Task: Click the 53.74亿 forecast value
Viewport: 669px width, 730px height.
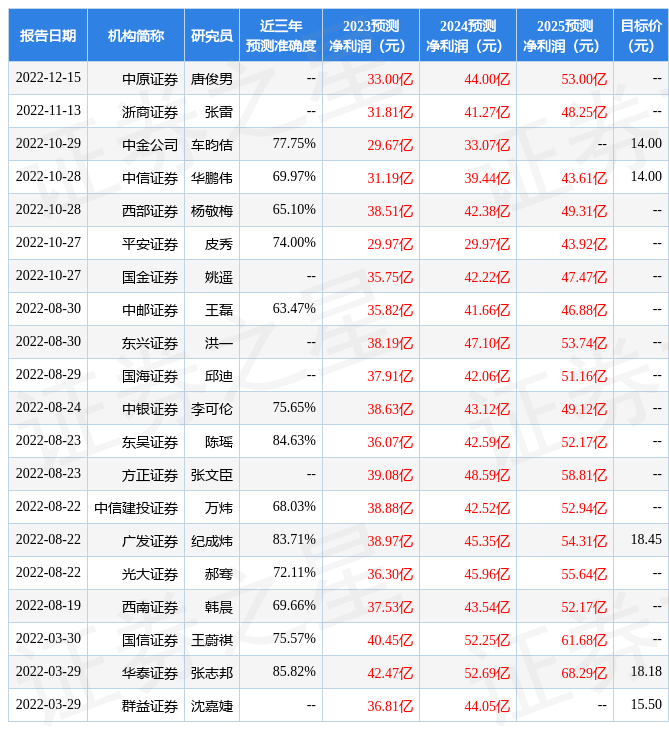Action: [x=584, y=344]
